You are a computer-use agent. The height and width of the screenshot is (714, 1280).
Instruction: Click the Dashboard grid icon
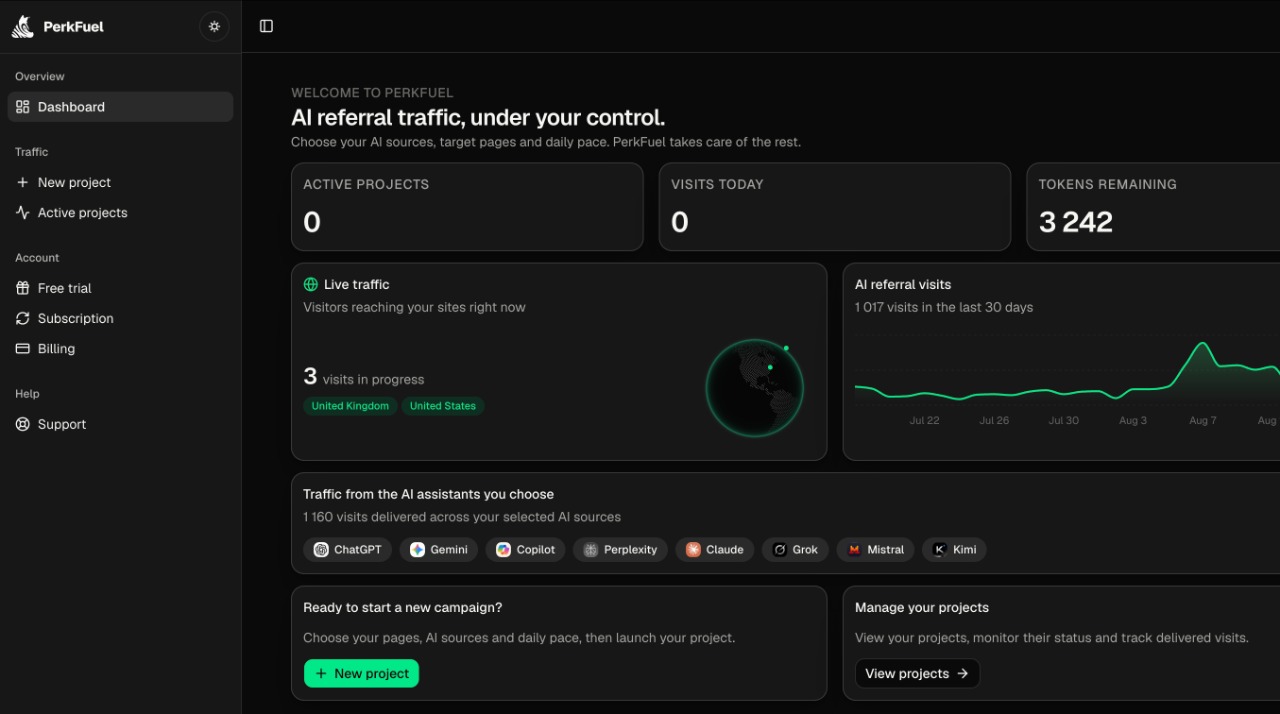(23, 107)
